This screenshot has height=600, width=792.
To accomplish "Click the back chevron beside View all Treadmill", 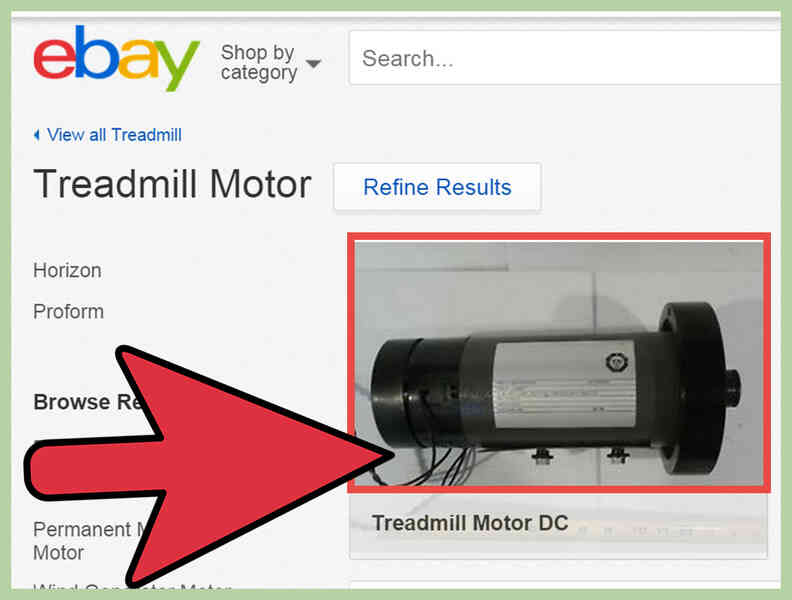I will [36, 135].
